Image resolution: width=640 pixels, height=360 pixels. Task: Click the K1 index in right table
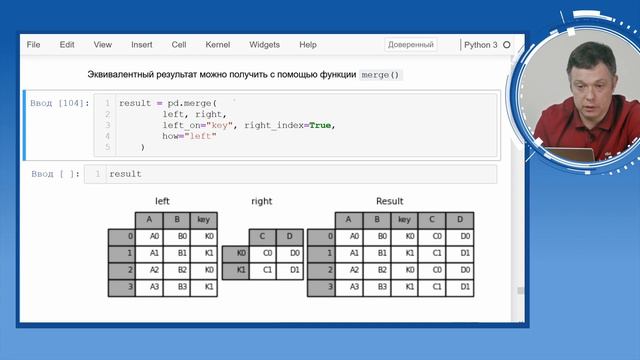click(236, 270)
